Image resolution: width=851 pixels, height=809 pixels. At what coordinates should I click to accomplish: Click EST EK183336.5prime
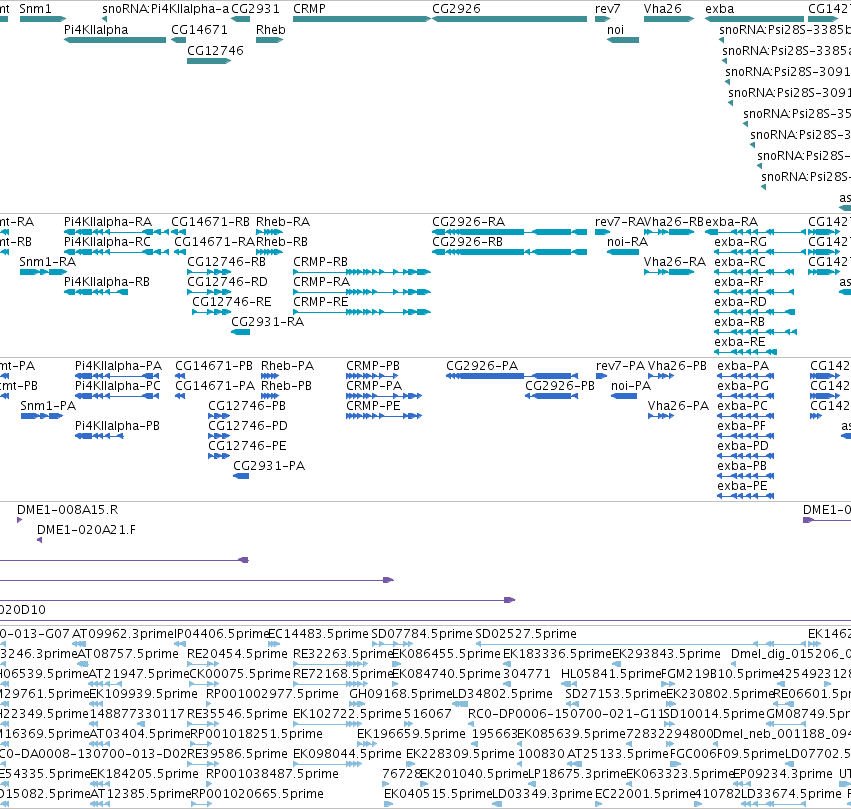[557, 654]
